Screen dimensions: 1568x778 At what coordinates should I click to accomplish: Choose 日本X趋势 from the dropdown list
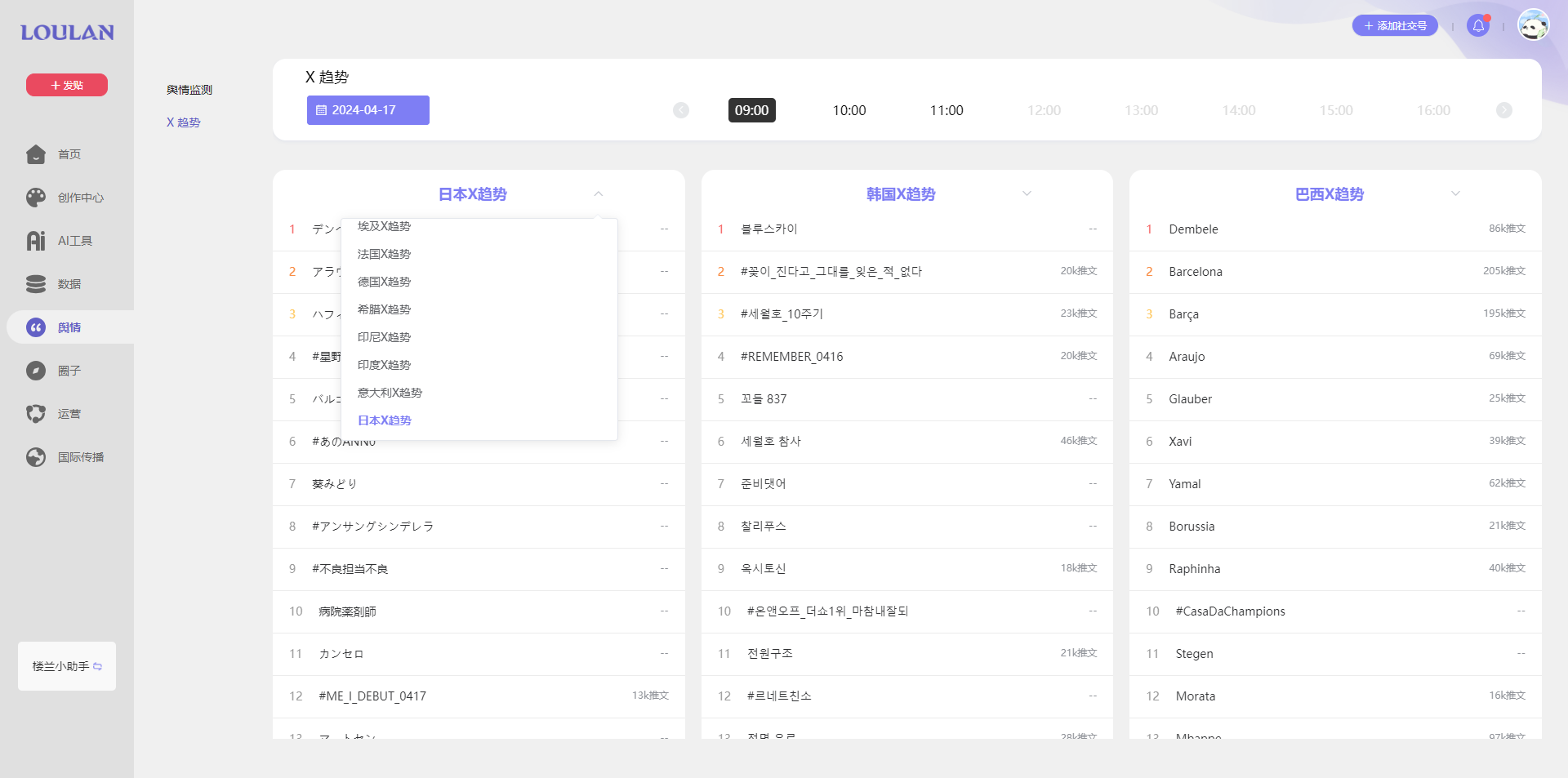point(479,420)
